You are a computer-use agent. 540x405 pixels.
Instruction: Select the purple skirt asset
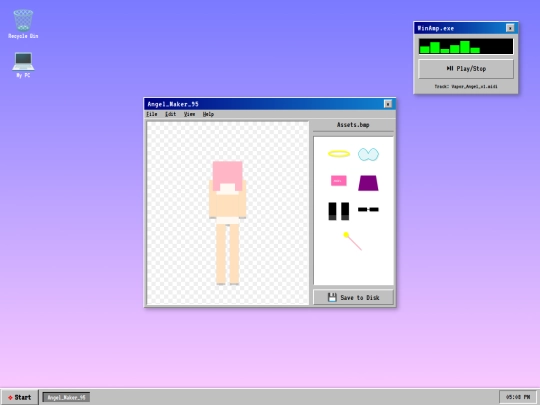point(368,183)
